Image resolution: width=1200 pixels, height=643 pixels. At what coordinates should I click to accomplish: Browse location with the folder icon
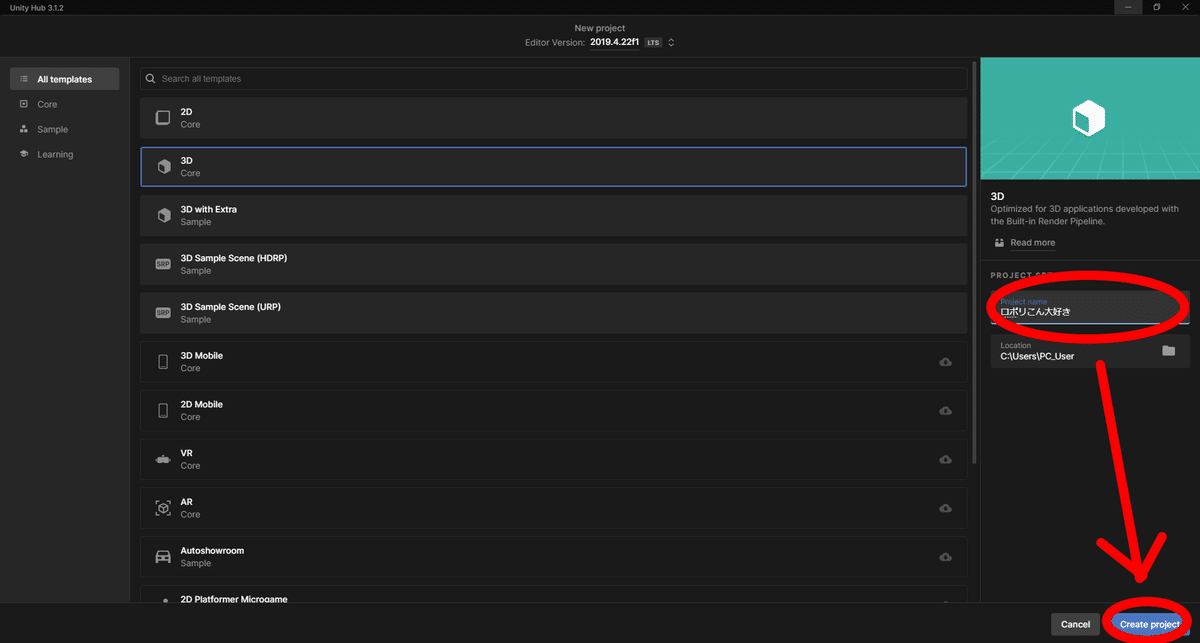tap(1169, 351)
